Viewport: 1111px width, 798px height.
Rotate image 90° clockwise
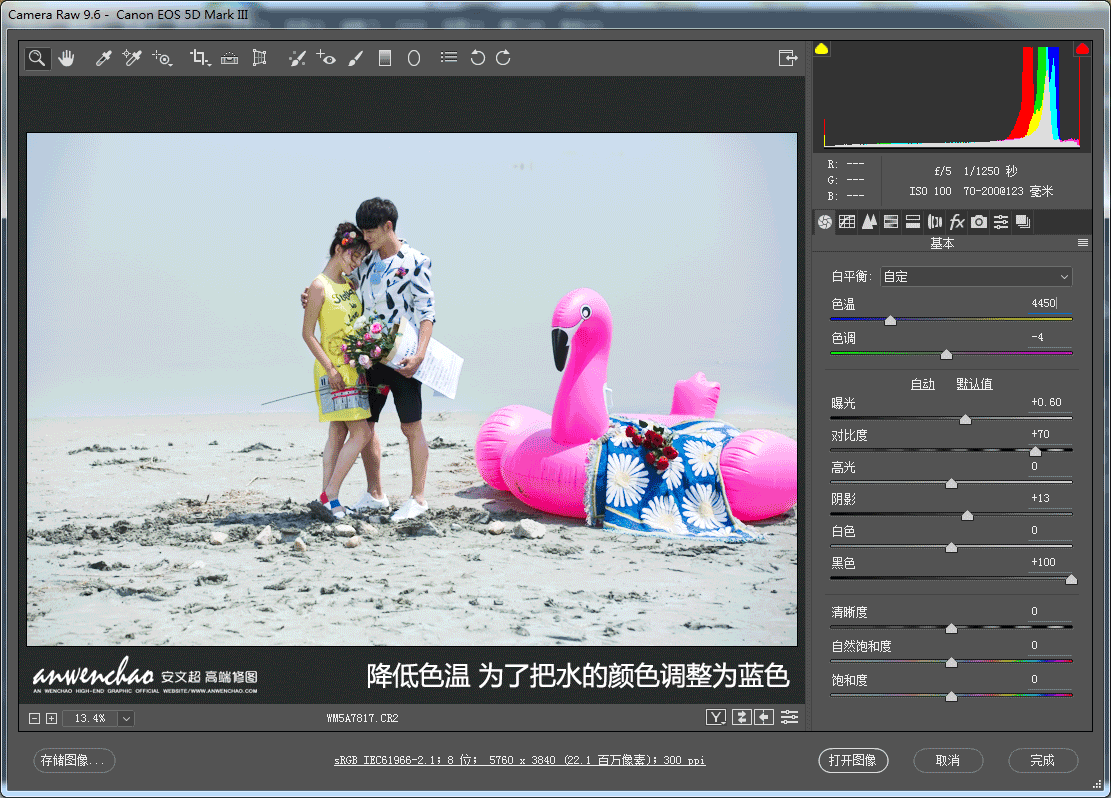(503, 58)
